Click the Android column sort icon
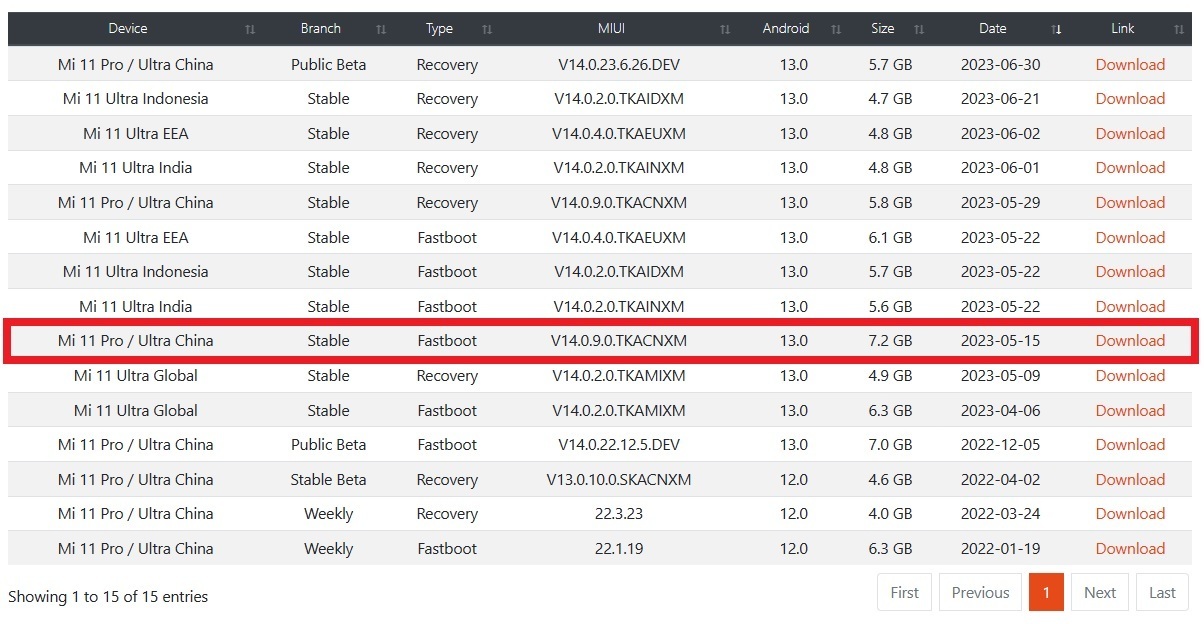The height and width of the screenshot is (624, 1204). click(836, 29)
